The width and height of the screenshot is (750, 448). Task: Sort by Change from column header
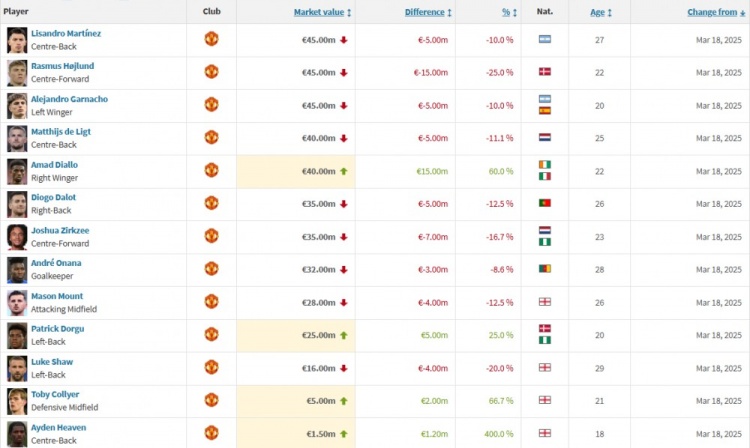[712, 12]
